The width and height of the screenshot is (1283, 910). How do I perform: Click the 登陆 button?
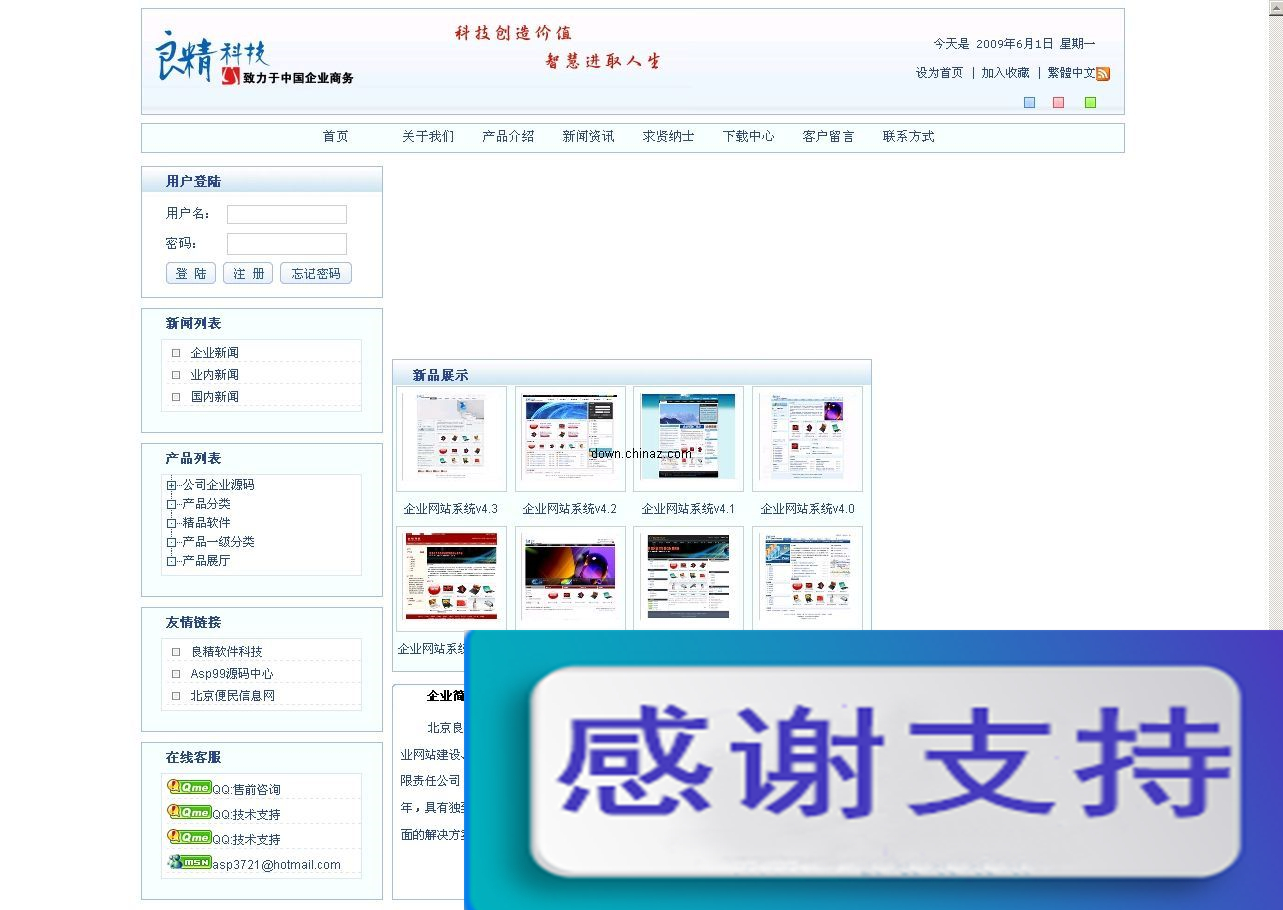pyautogui.click(x=191, y=273)
